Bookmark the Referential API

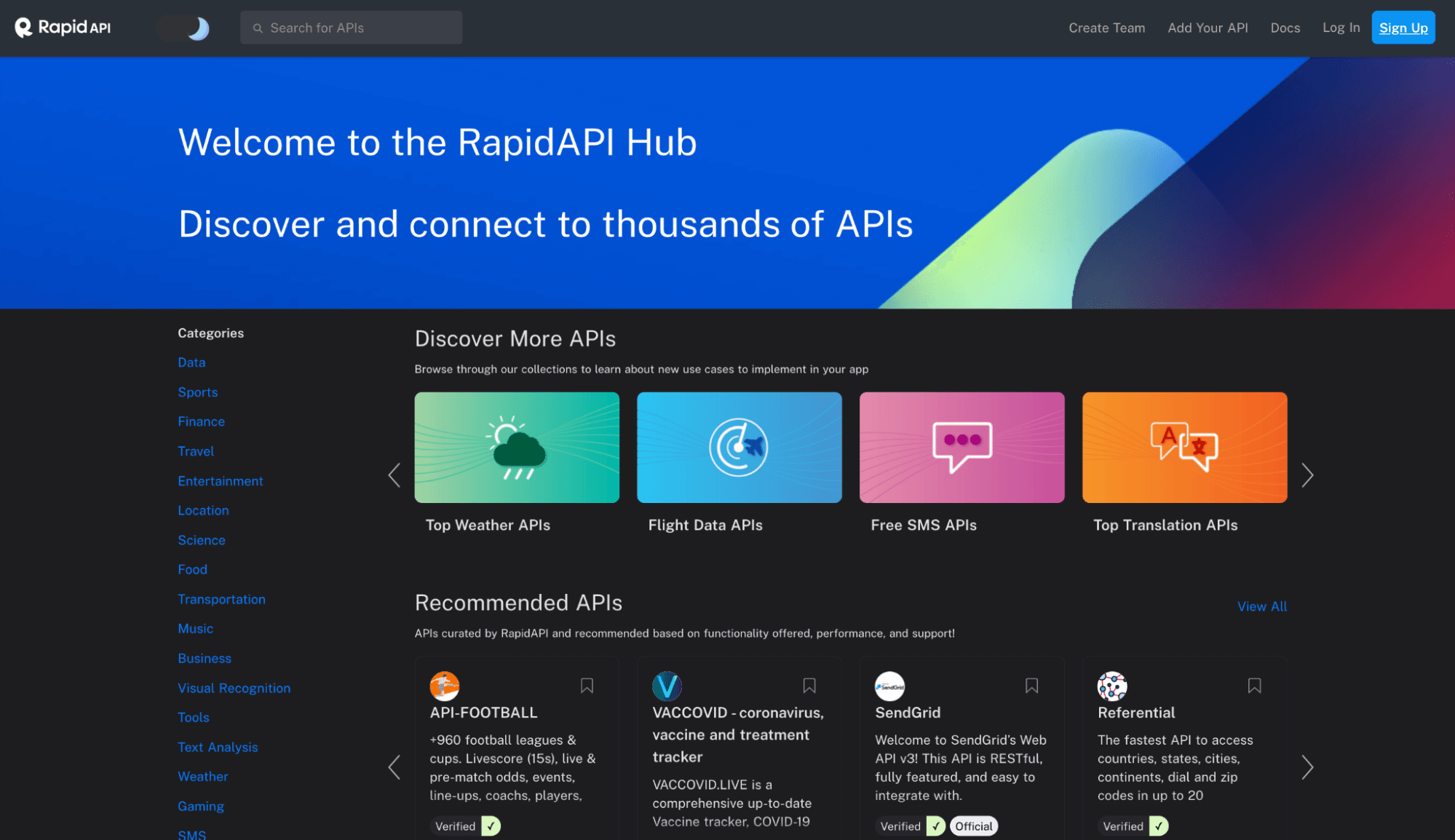(x=1254, y=686)
